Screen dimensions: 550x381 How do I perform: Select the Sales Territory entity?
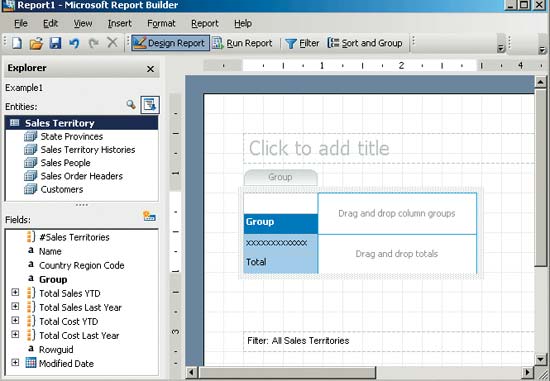pyautogui.click(x=81, y=123)
